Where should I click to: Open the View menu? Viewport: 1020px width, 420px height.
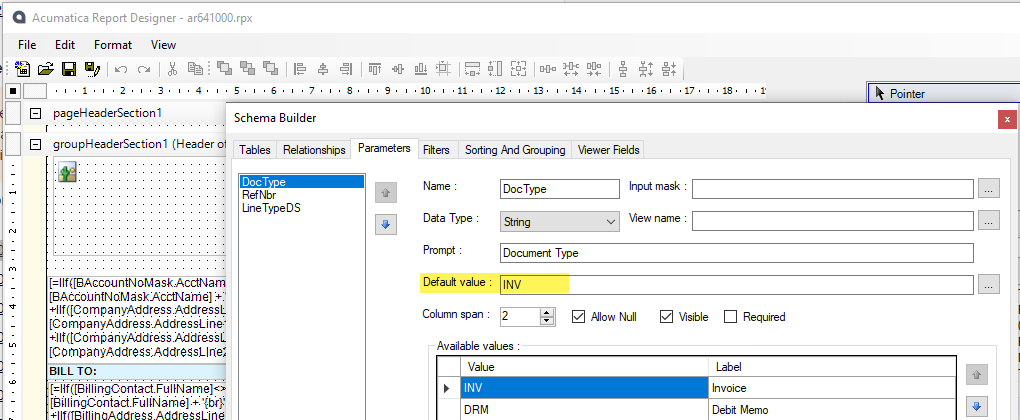click(163, 45)
